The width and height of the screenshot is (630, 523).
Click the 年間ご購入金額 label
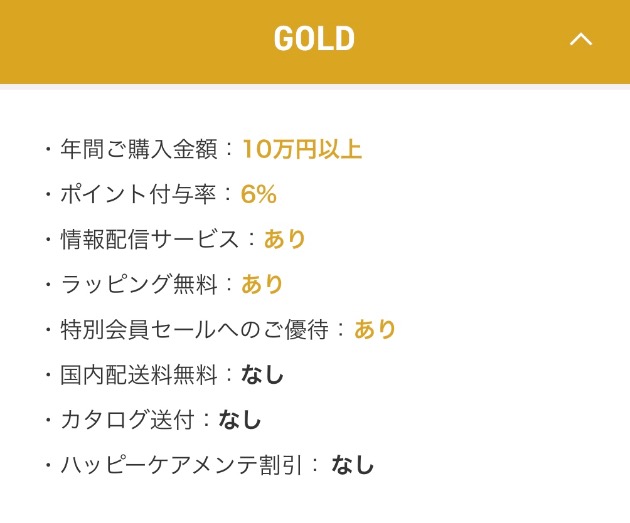pyautogui.click(x=139, y=149)
